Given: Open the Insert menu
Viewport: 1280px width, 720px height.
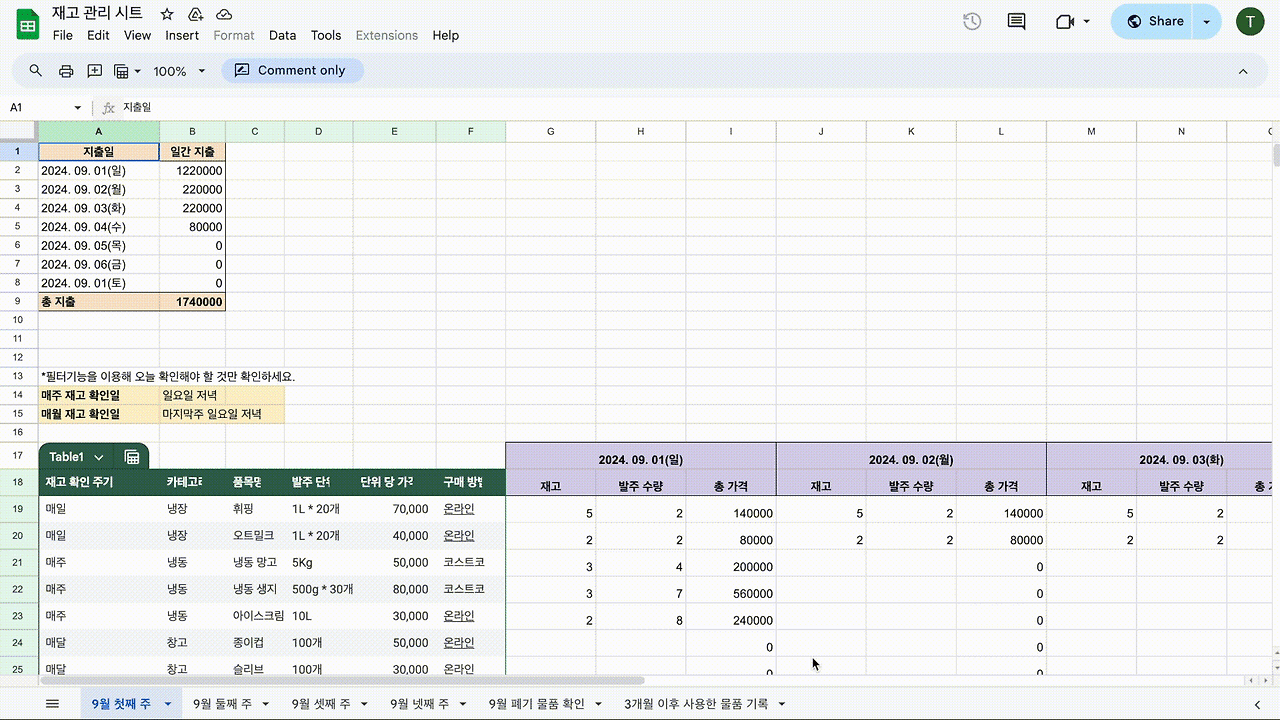Looking at the screenshot, I should [182, 35].
